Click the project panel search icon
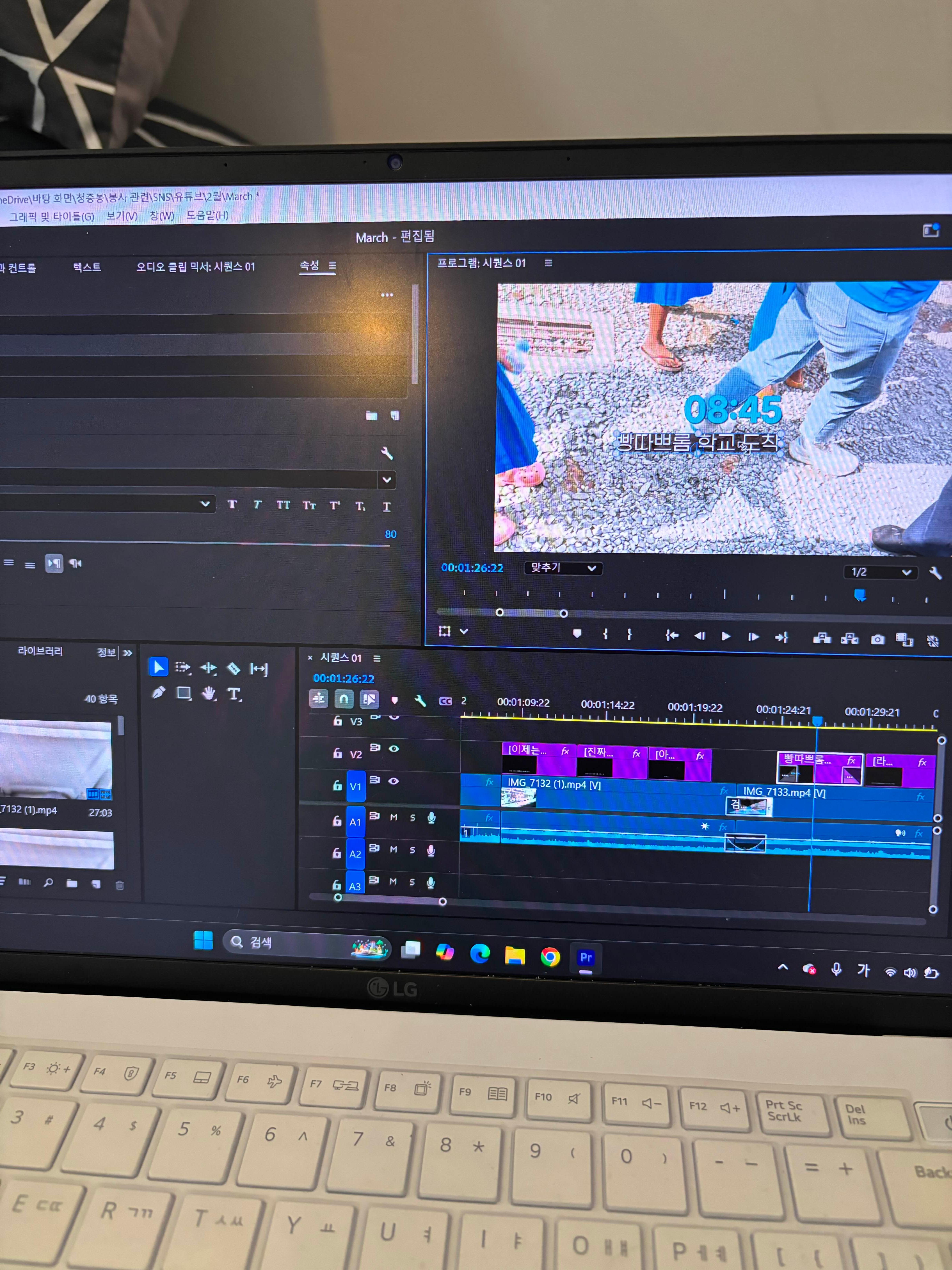Image resolution: width=952 pixels, height=1270 pixels. coord(49,882)
